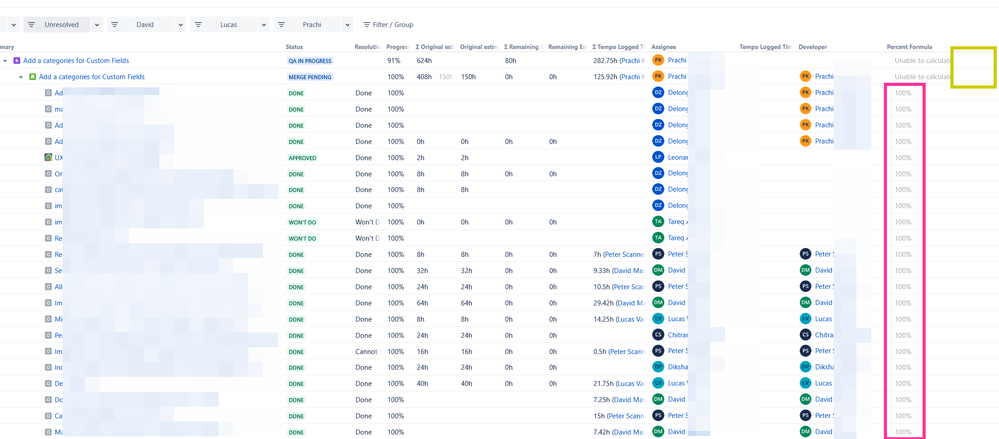The height and width of the screenshot is (439, 999).
Task: Click the Percent Formula column header
Action: [909, 47]
